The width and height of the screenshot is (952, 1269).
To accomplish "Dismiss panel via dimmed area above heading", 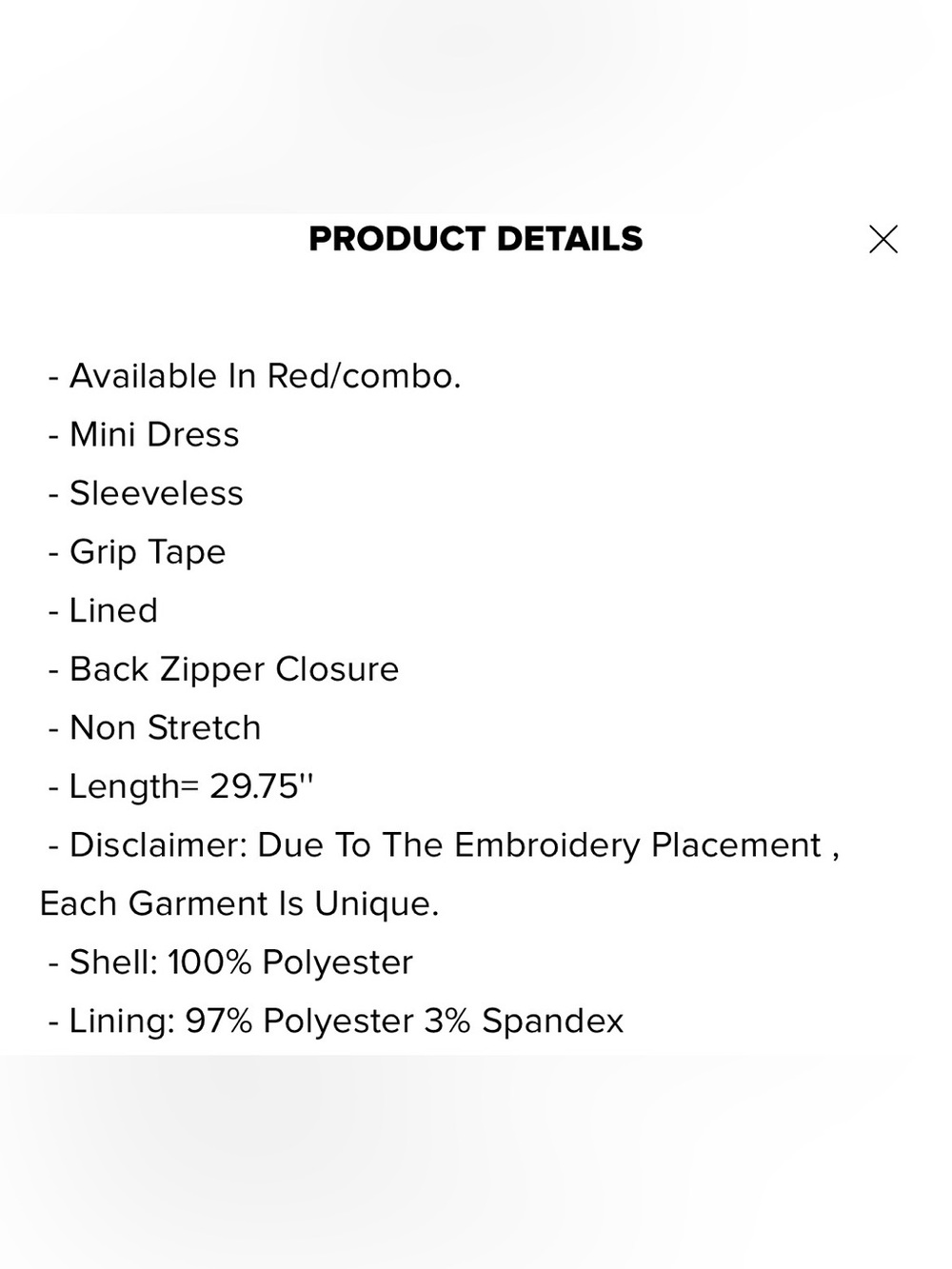I will (476, 105).
